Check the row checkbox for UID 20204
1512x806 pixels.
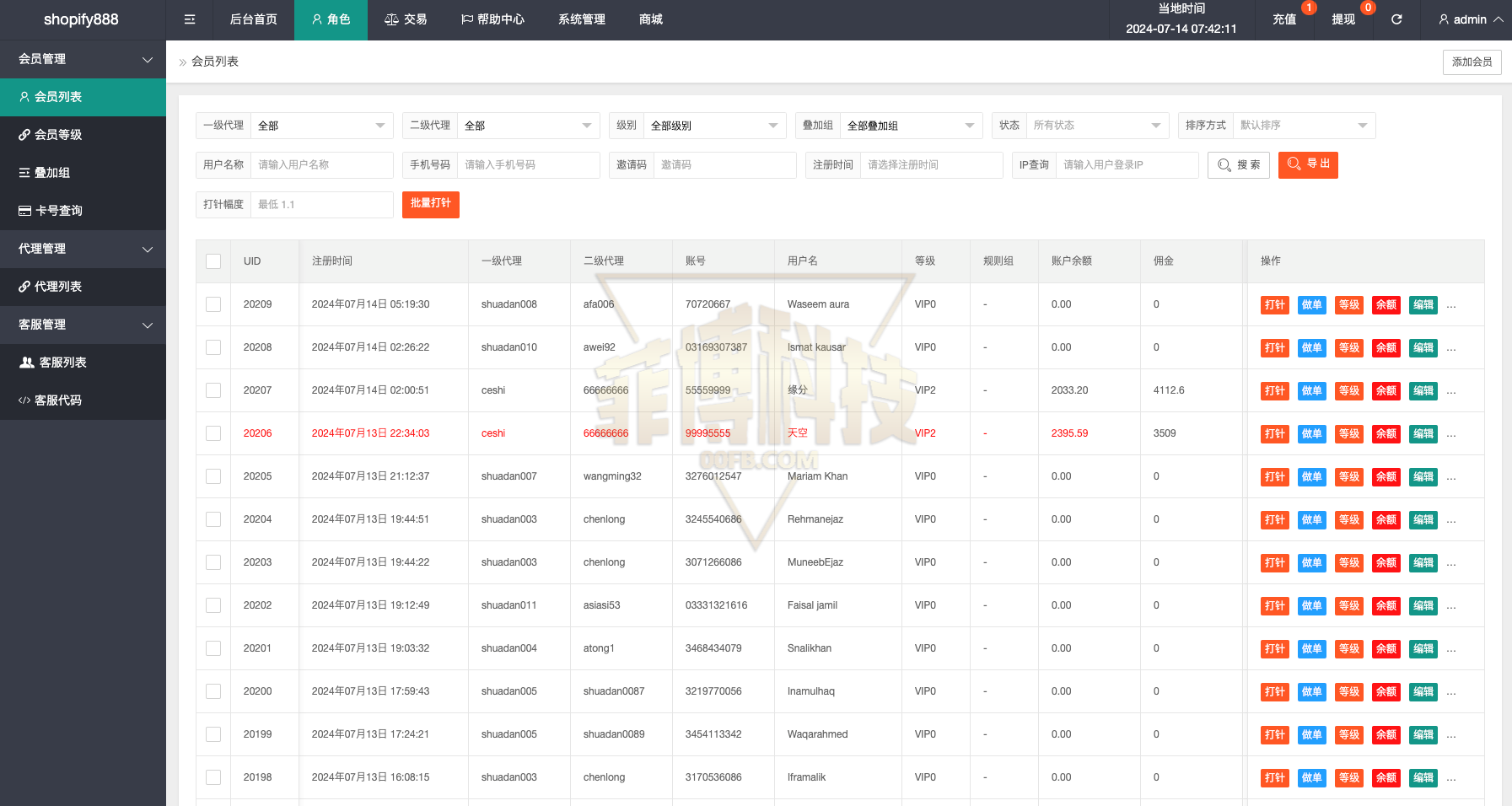pyautogui.click(x=213, y=519)
